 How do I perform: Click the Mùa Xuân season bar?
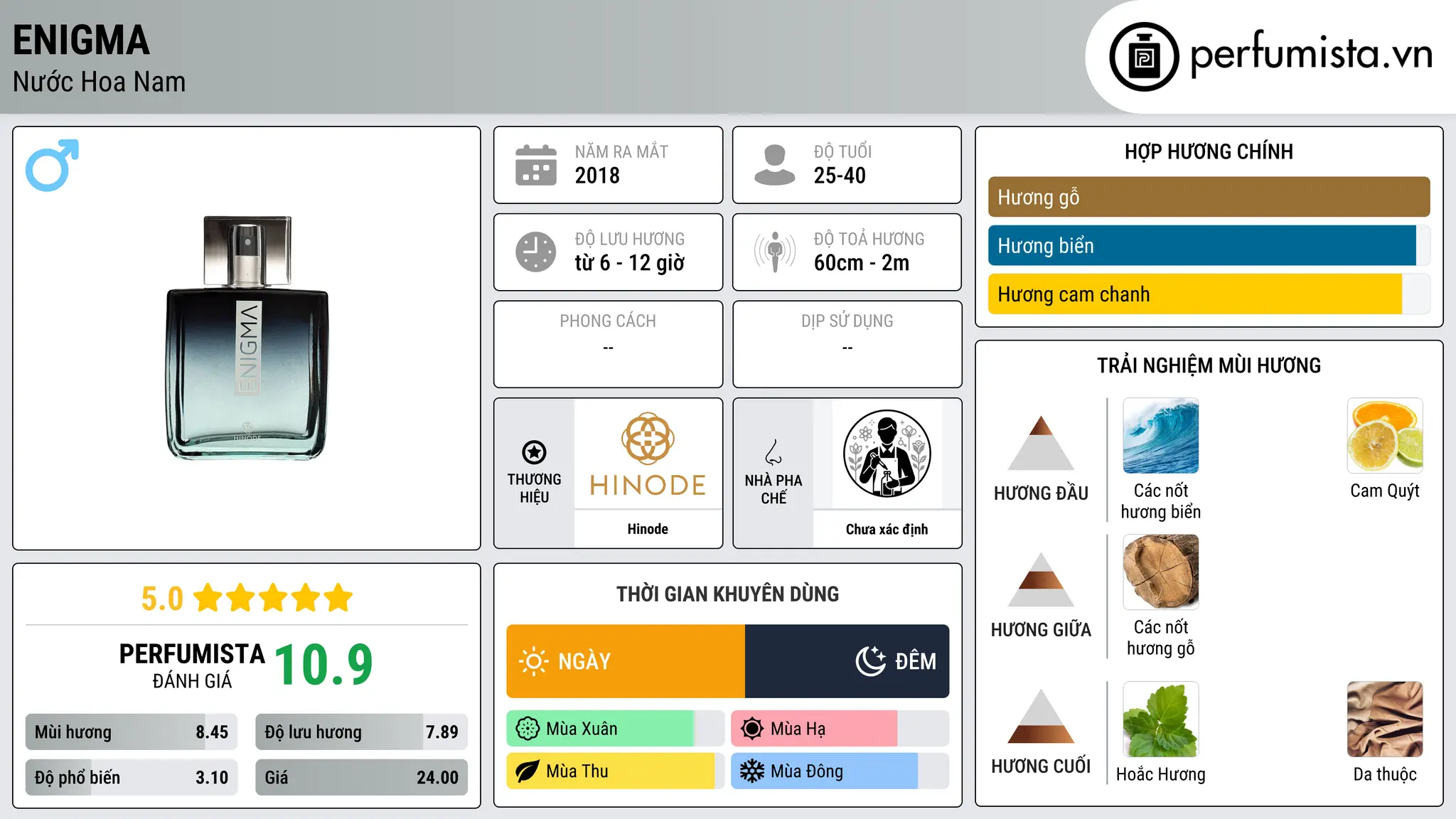[x=616, y=729]
